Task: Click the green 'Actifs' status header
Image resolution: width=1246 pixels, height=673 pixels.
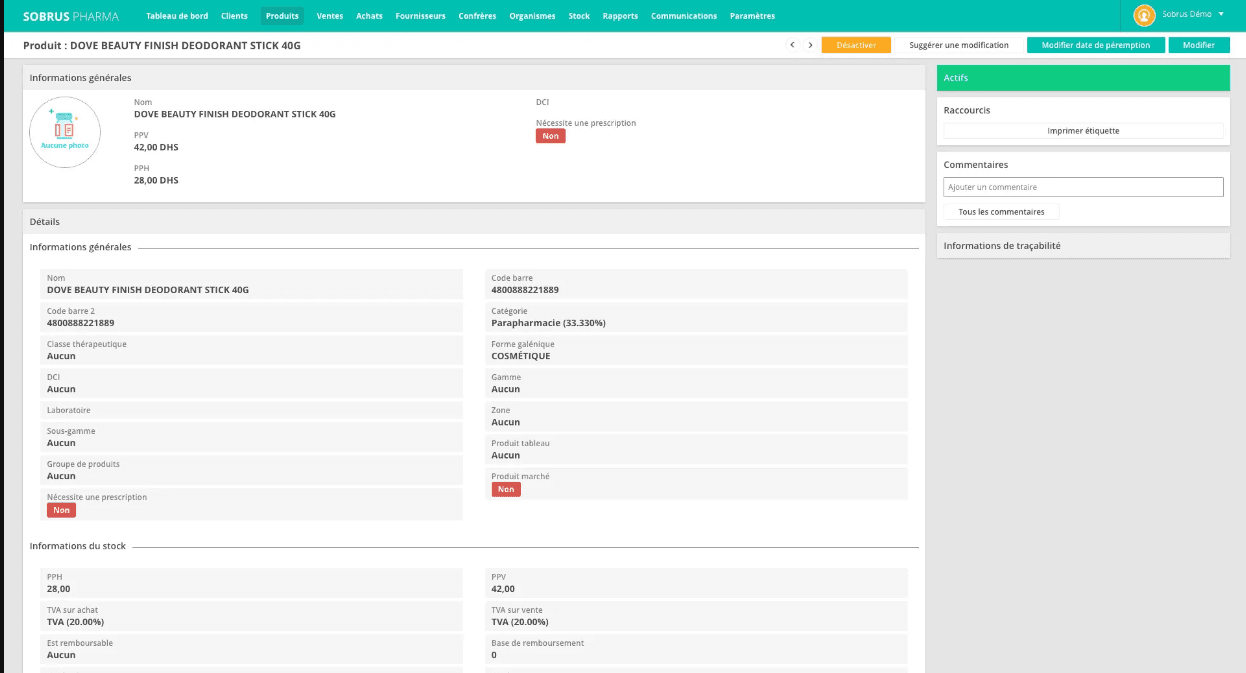Action: 1083,78
